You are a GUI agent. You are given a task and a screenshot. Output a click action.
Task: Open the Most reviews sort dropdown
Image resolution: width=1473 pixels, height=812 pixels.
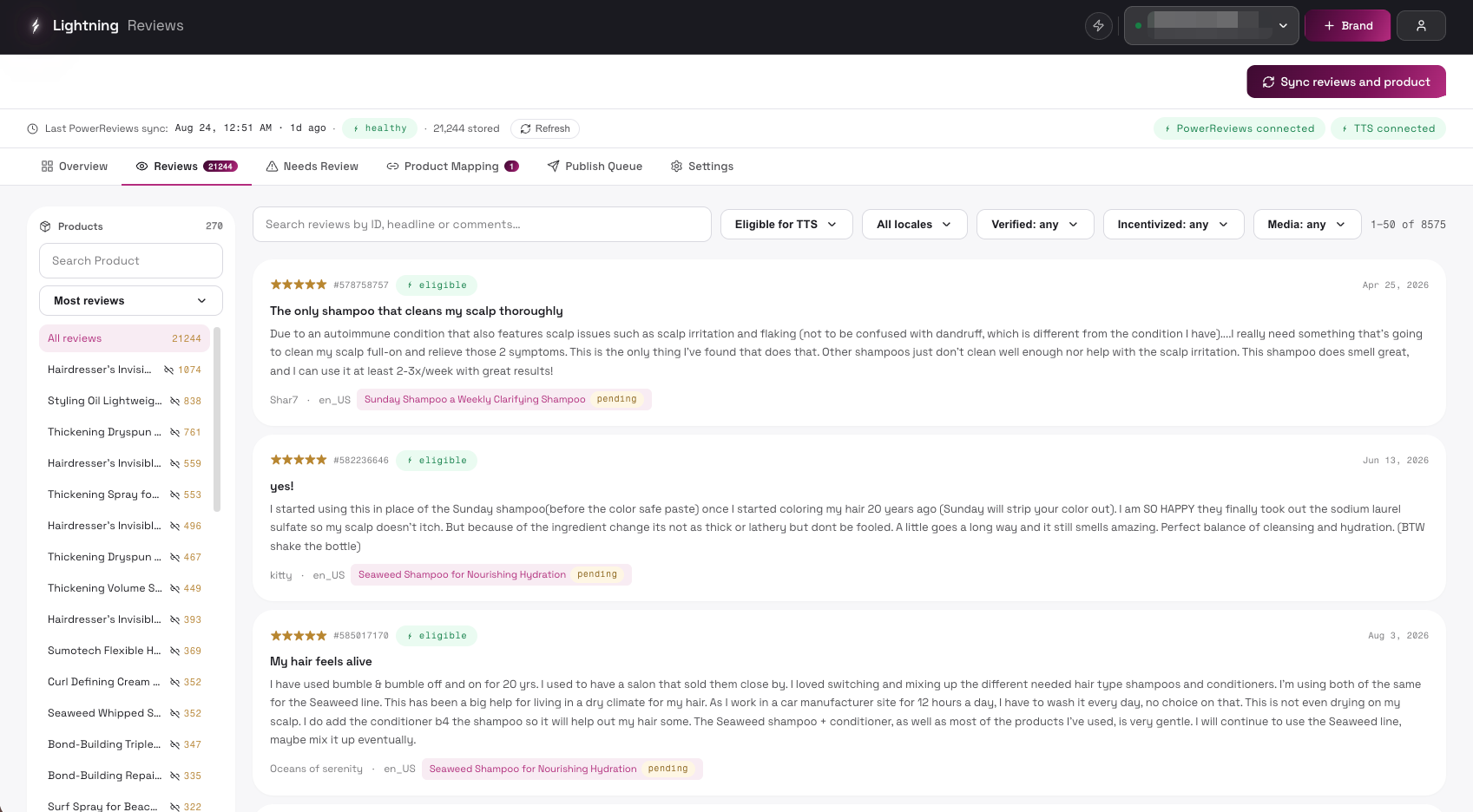[131, 301]
